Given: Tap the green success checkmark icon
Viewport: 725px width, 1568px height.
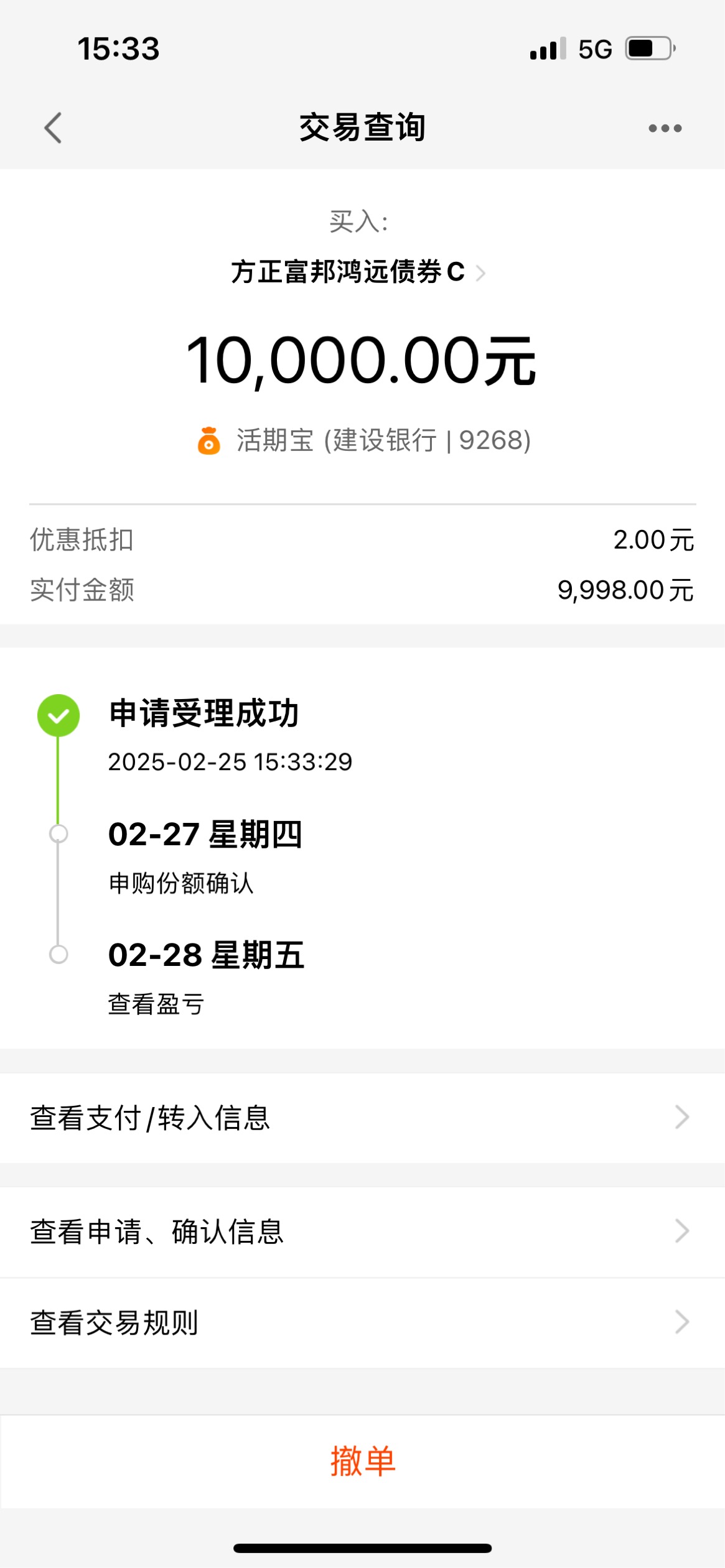Looking at the screenshot, I should 58,715.
